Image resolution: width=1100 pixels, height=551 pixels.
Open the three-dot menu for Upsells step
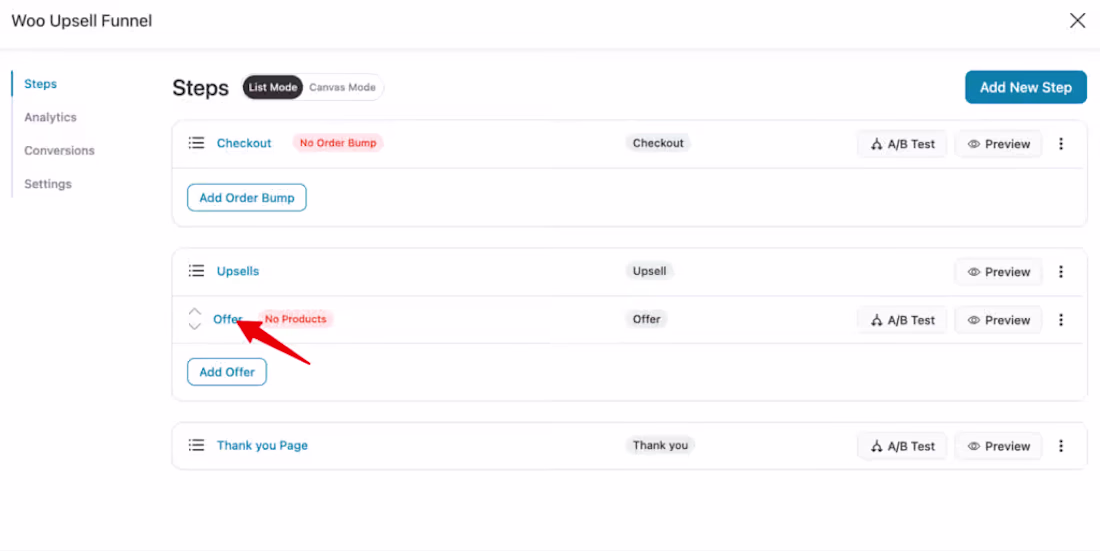1061,272
